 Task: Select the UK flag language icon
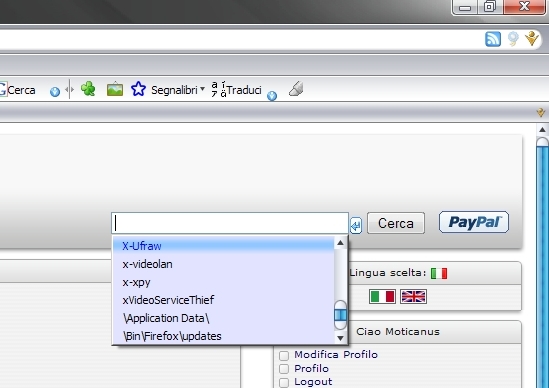coord(413,297)
